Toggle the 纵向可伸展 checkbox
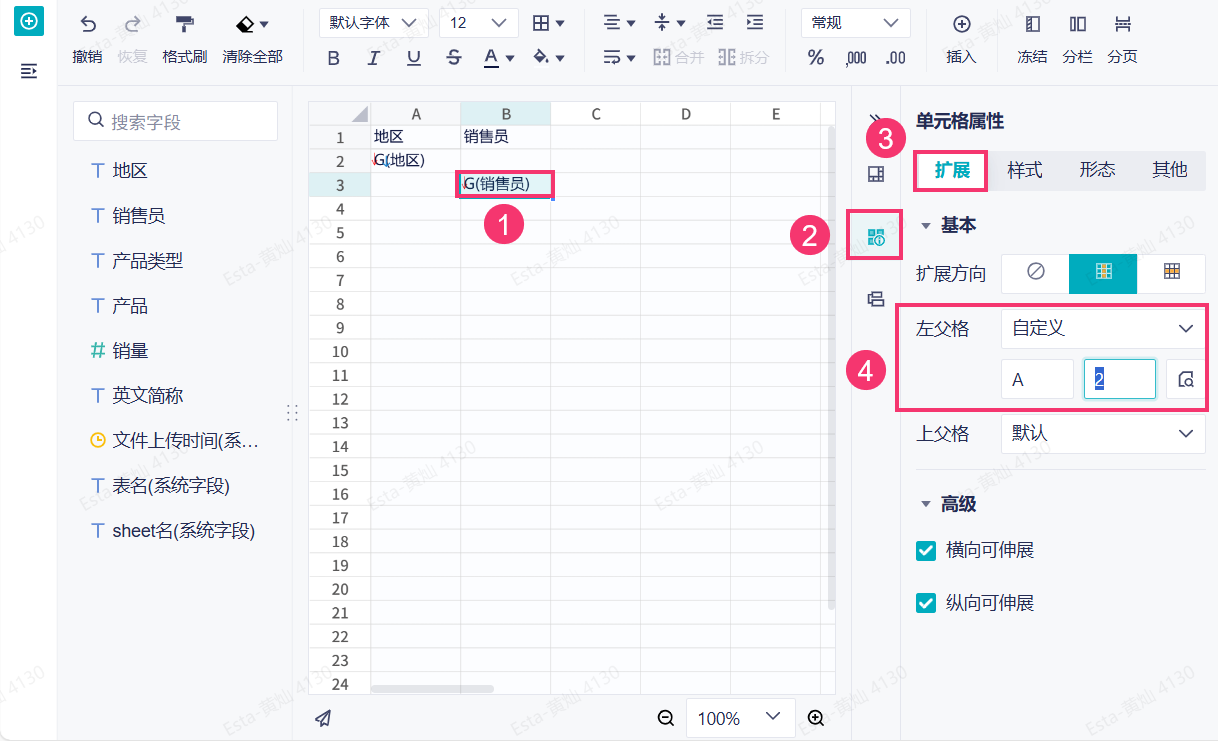This screenshot has height=741, width=1218. tap(926, 603)
